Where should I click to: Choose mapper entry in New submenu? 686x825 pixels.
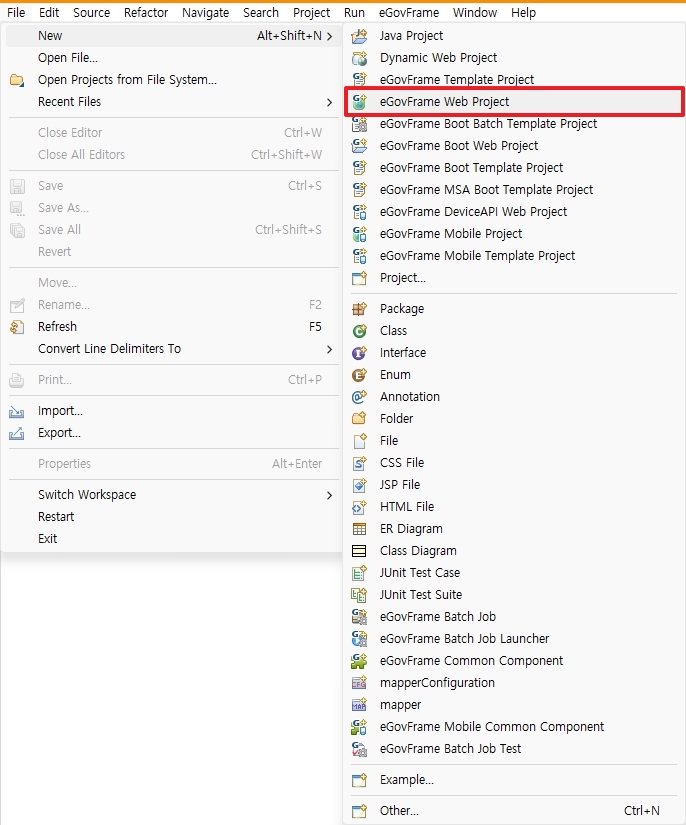(514, 705)
